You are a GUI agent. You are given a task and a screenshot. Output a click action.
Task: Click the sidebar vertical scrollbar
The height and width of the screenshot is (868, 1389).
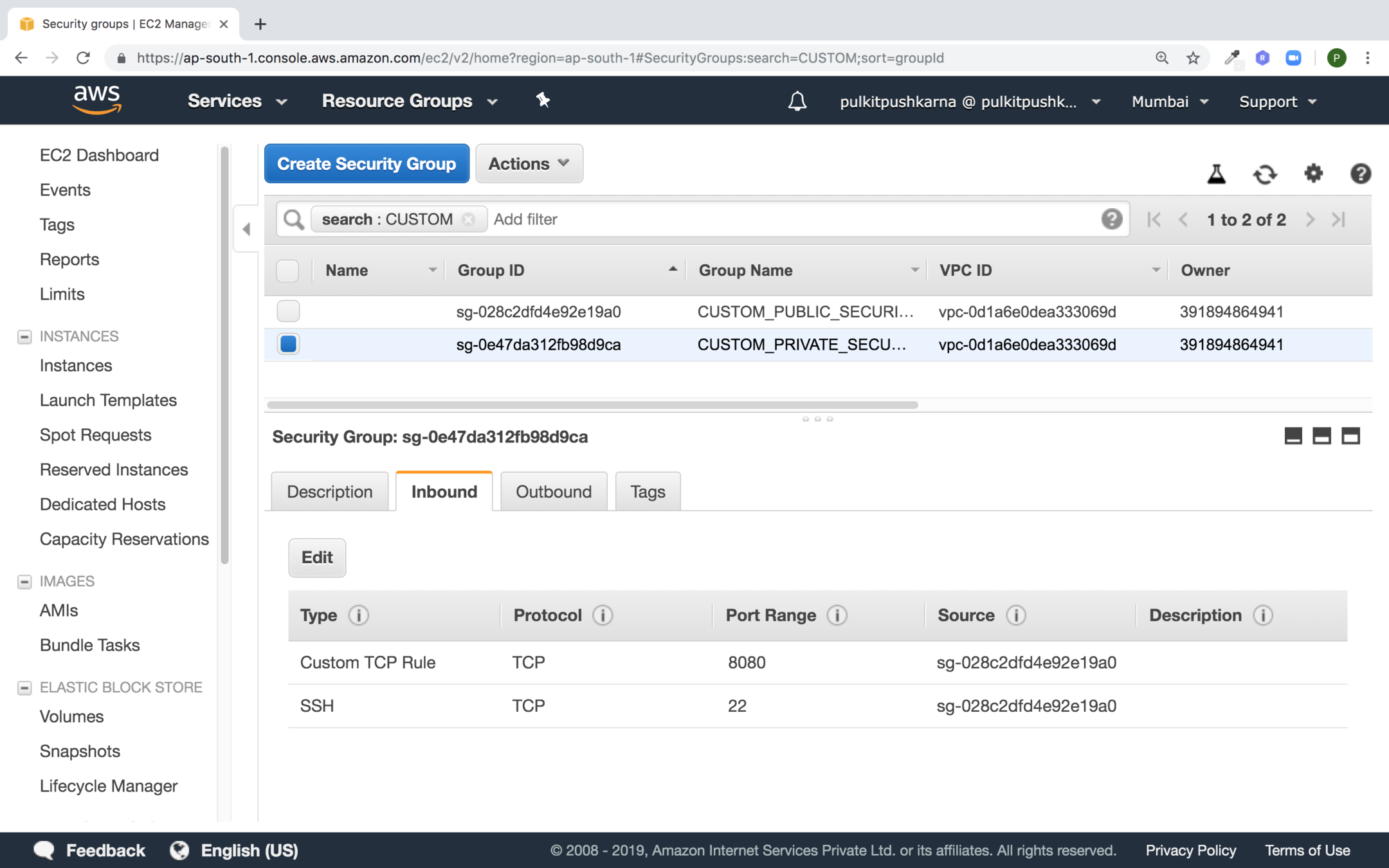click(224, 355)
